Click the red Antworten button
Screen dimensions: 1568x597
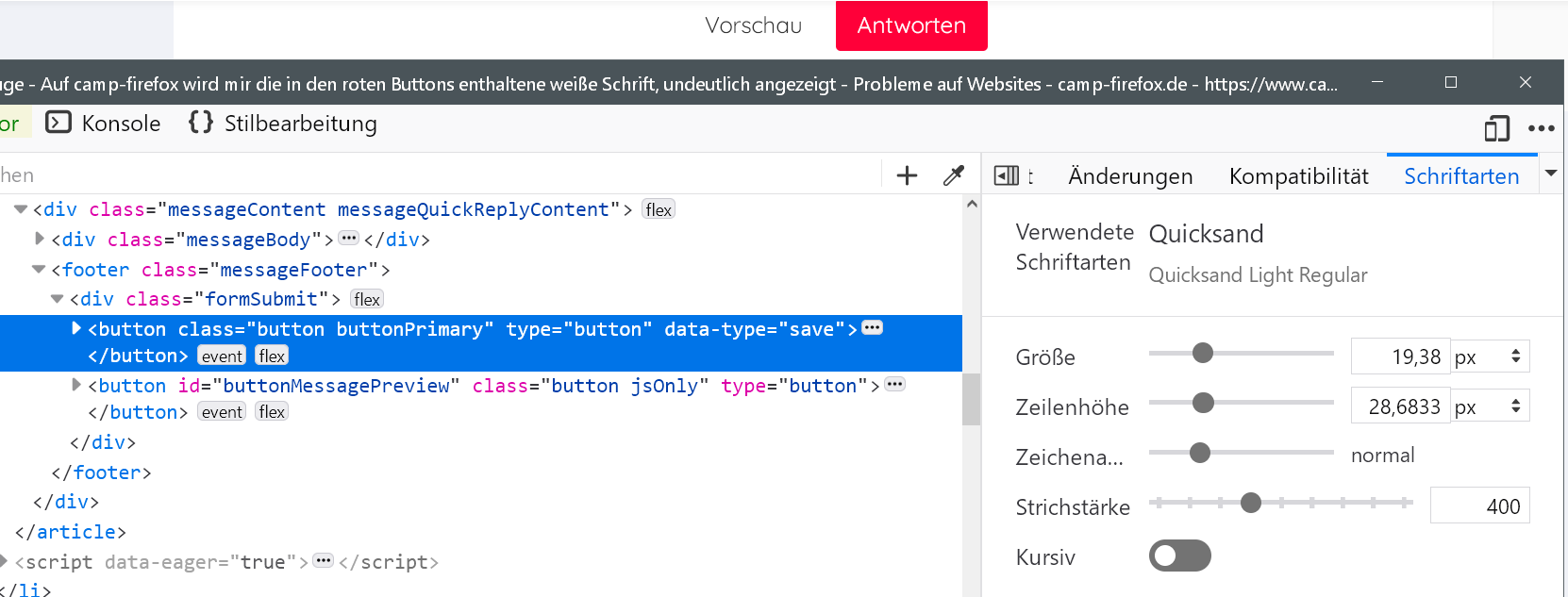[x=911, y=25]
